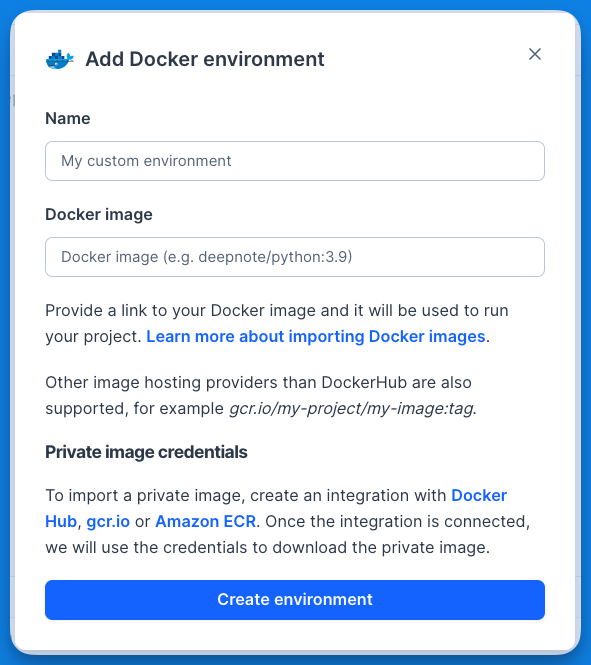Click the Create environment button
This screenshot has width=591, height=665.
point(295,600)
